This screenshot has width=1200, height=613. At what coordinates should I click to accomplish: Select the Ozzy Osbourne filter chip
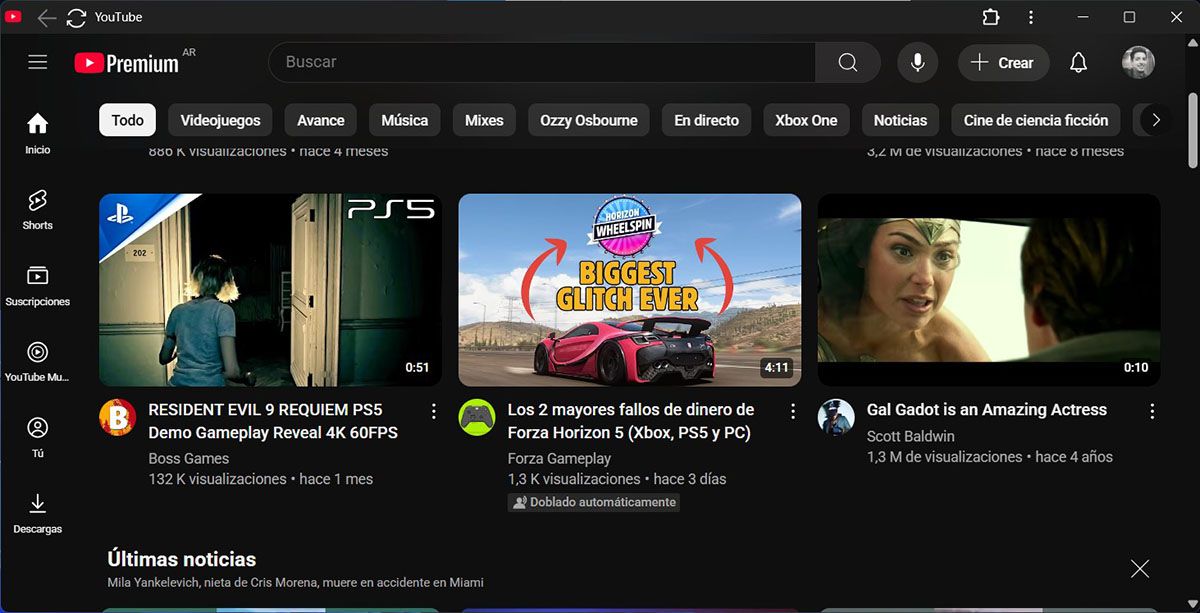(x=589, y=120)
